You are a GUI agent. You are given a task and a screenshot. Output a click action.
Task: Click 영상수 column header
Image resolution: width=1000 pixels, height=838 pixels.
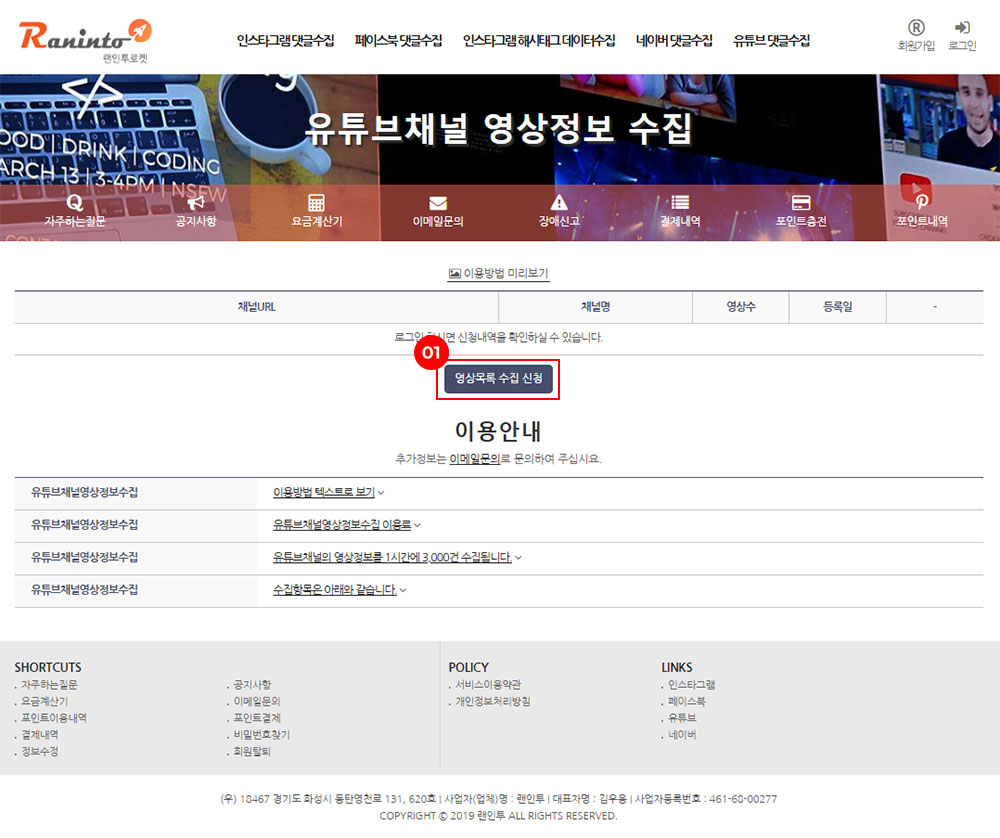(x=741, y=307)
